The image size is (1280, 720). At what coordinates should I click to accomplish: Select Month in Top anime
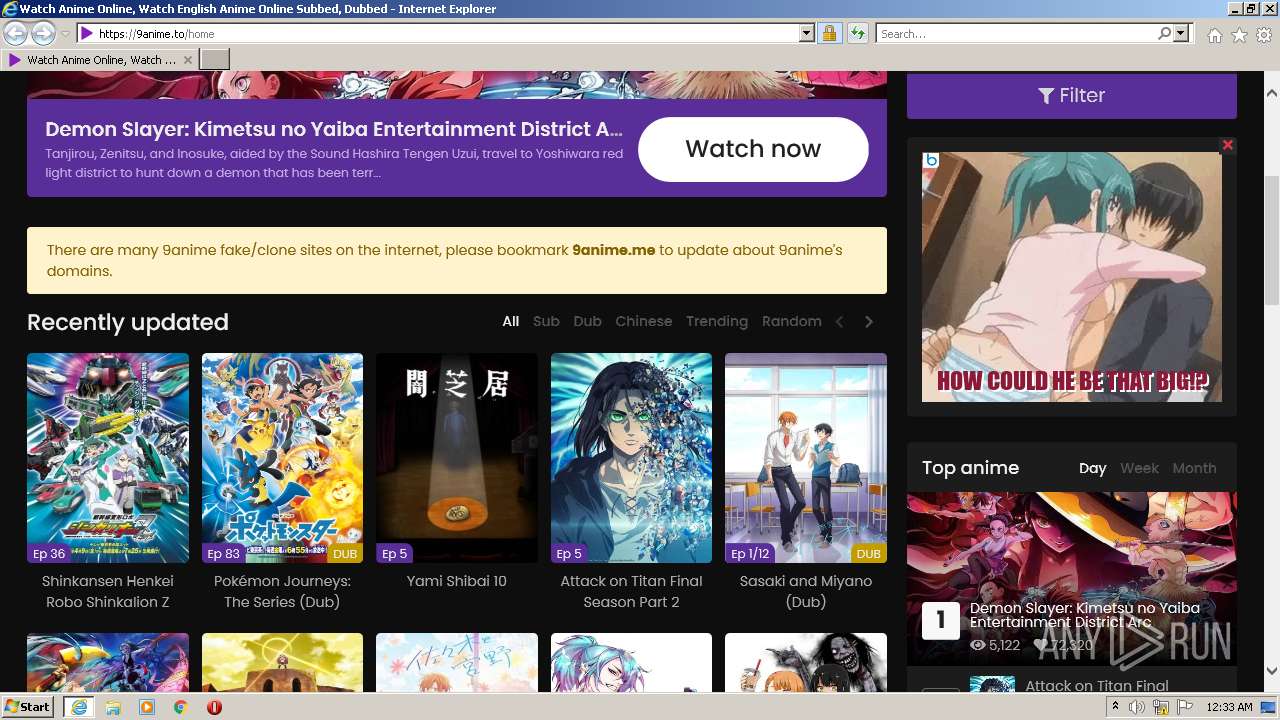click(1195, 468)
